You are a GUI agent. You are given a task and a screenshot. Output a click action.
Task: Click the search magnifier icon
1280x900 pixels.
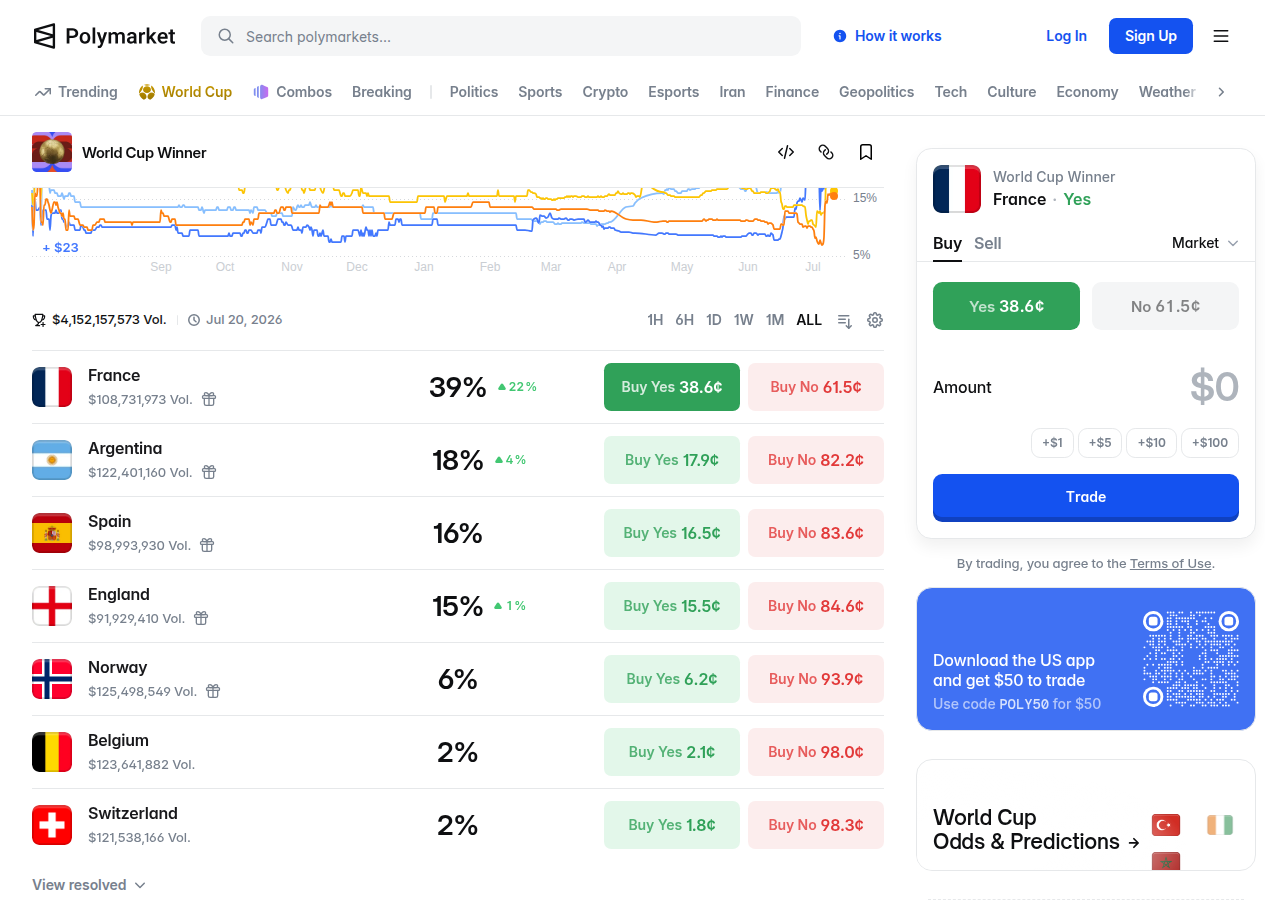coord(226,36)
